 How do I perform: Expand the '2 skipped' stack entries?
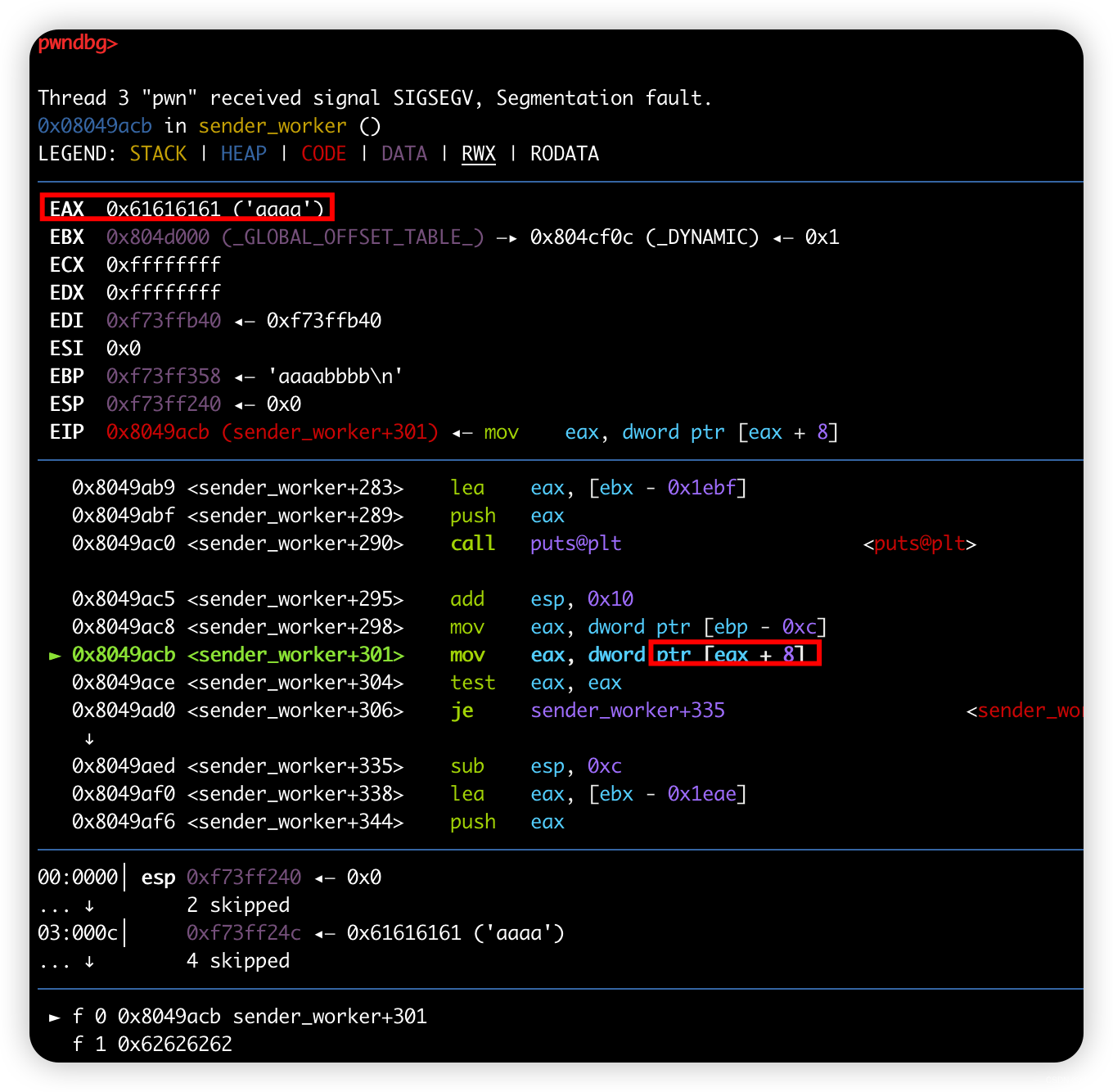click(x=238, y=905)
